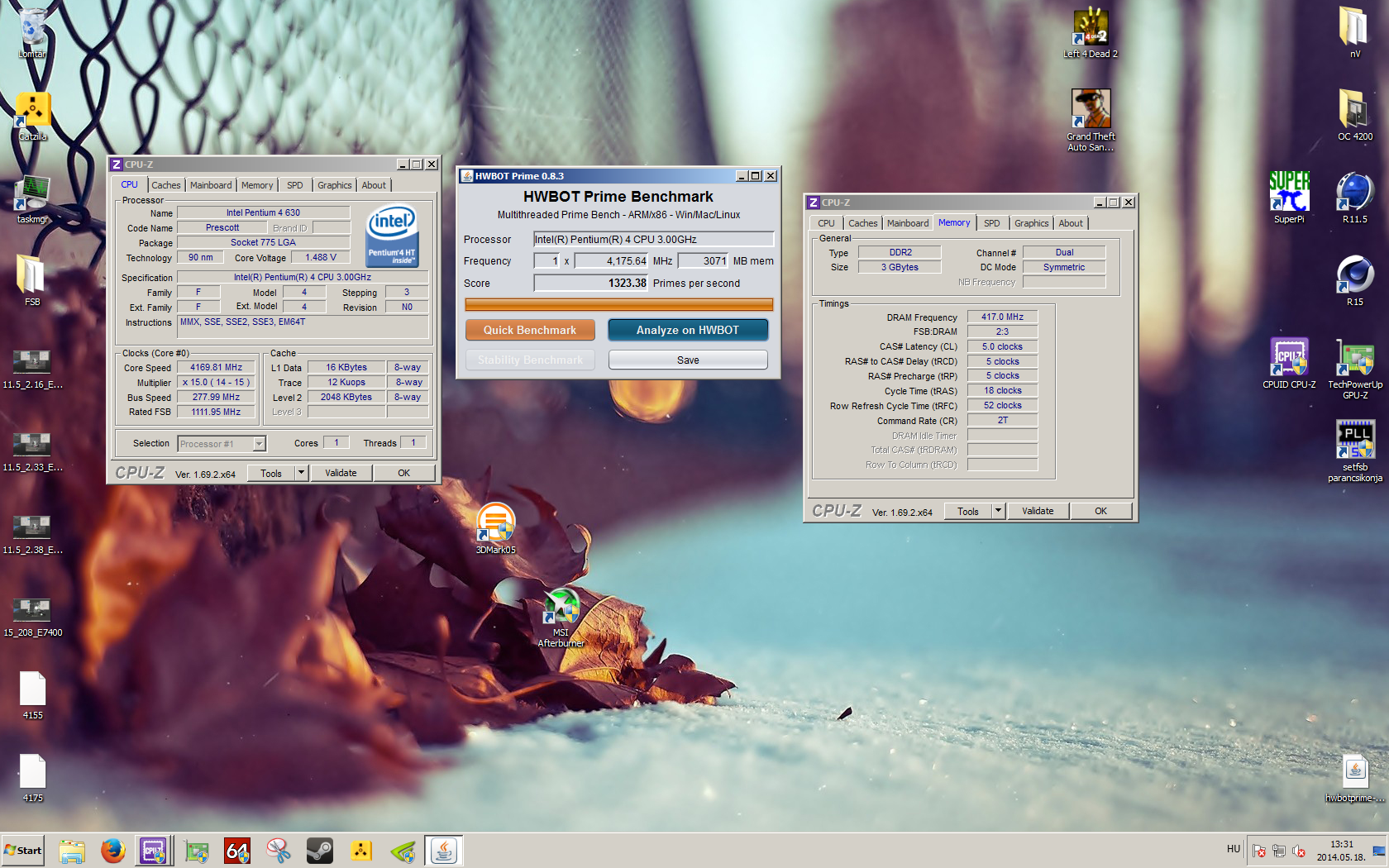Screen dimensions: 1389x868
Task: Open the 4175 text file
Action: [32, 777]
